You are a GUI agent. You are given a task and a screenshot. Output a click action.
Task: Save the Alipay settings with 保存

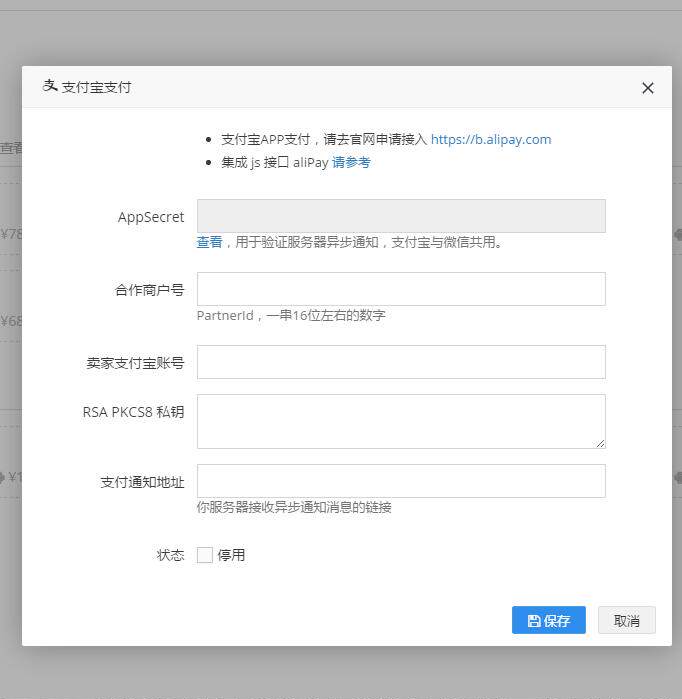pyautogui.click(x=549, y=620)
